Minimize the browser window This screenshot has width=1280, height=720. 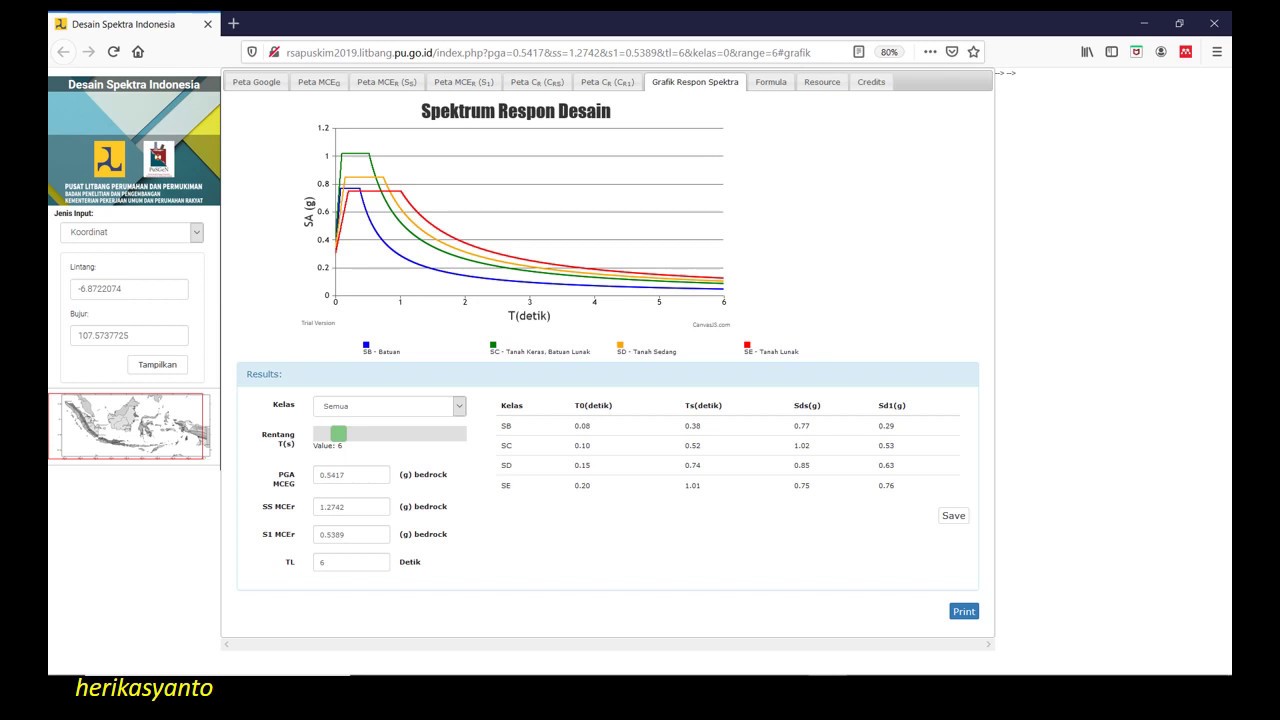click(1144, 23)
